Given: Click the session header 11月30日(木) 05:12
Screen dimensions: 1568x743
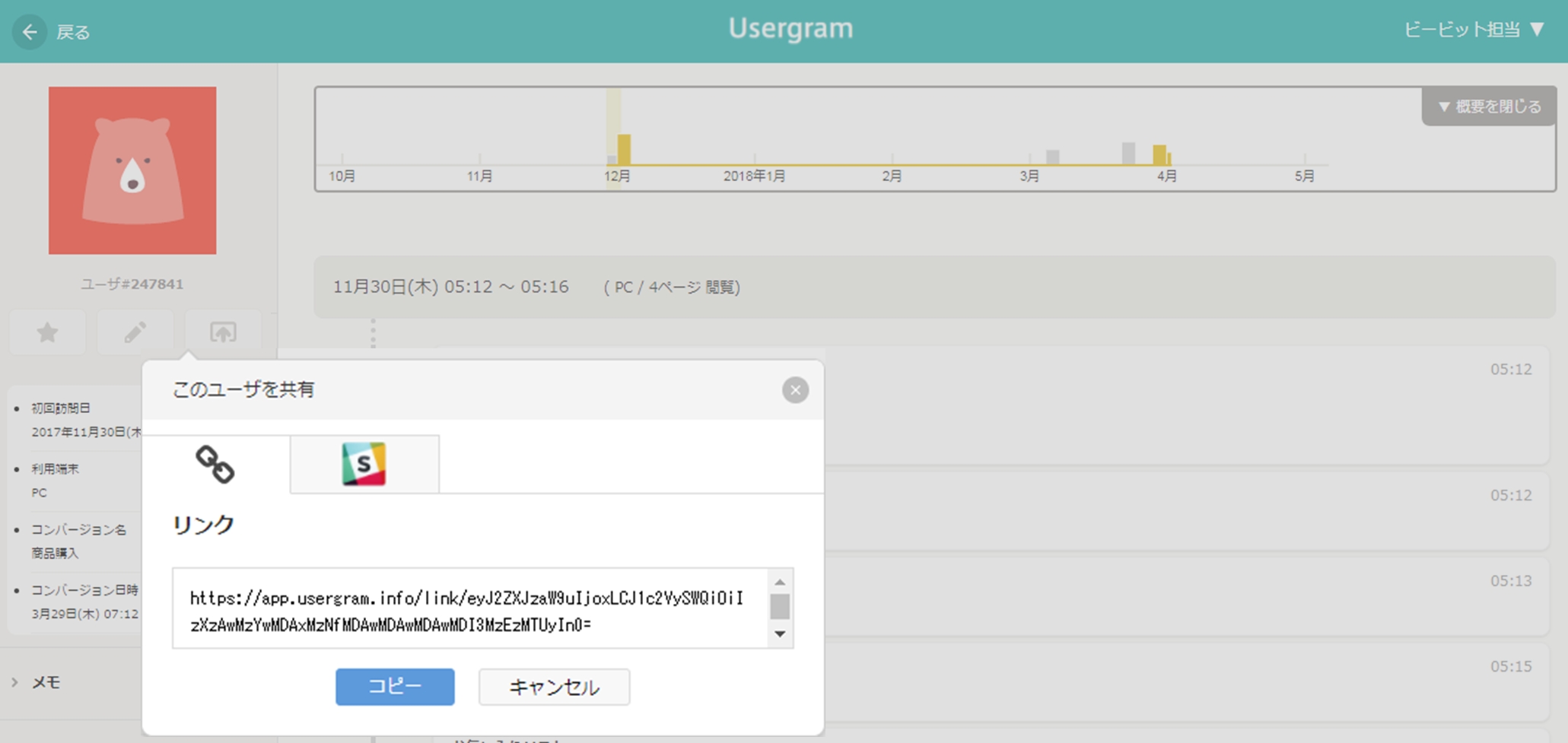Looking at the screenshot, I should (934, 287).
